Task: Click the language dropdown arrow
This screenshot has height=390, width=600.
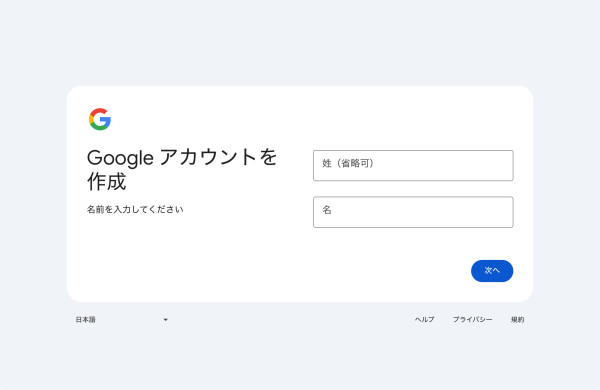Action: 165,320
